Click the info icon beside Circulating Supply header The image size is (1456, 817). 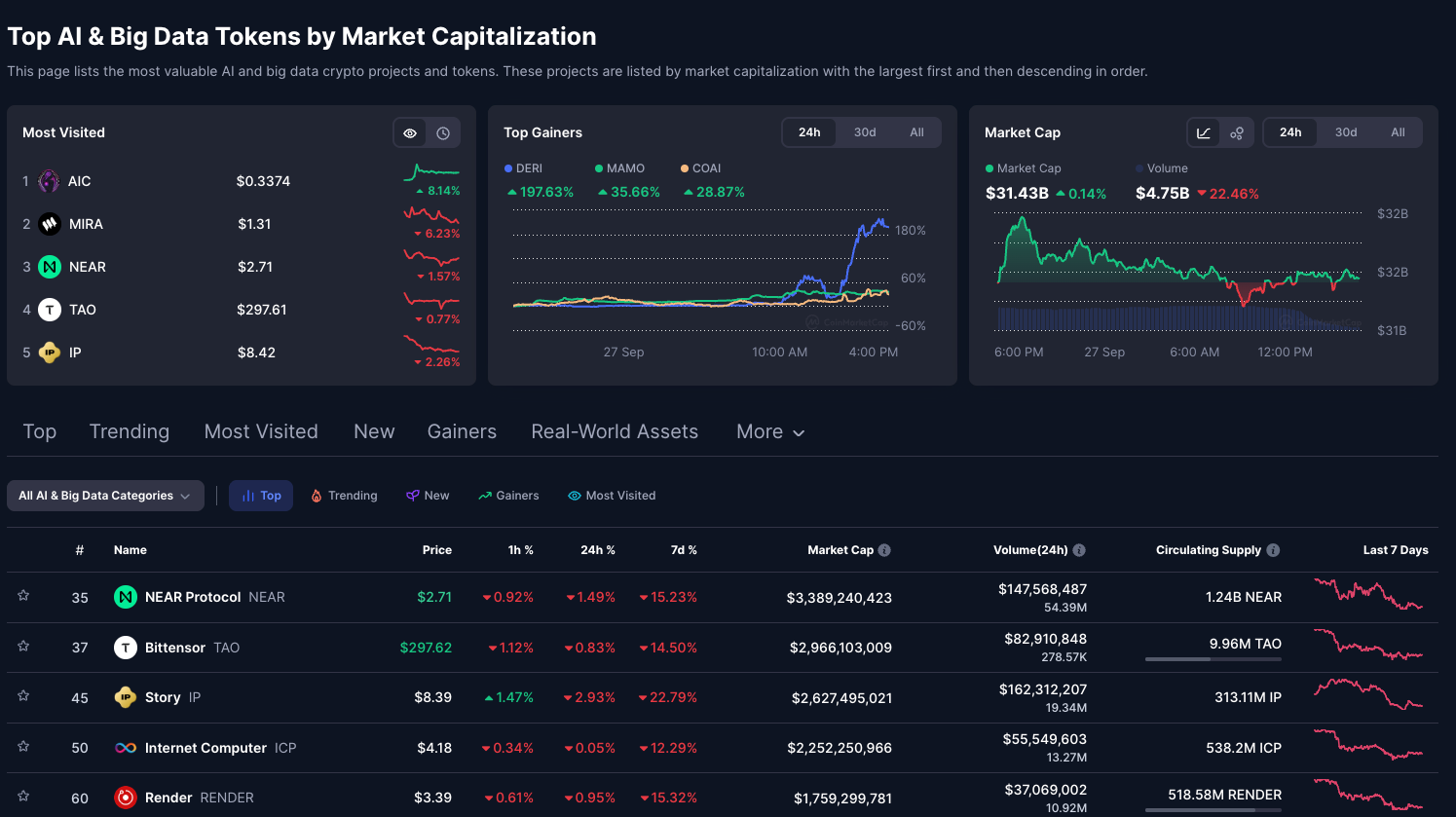coord(1273,550)
